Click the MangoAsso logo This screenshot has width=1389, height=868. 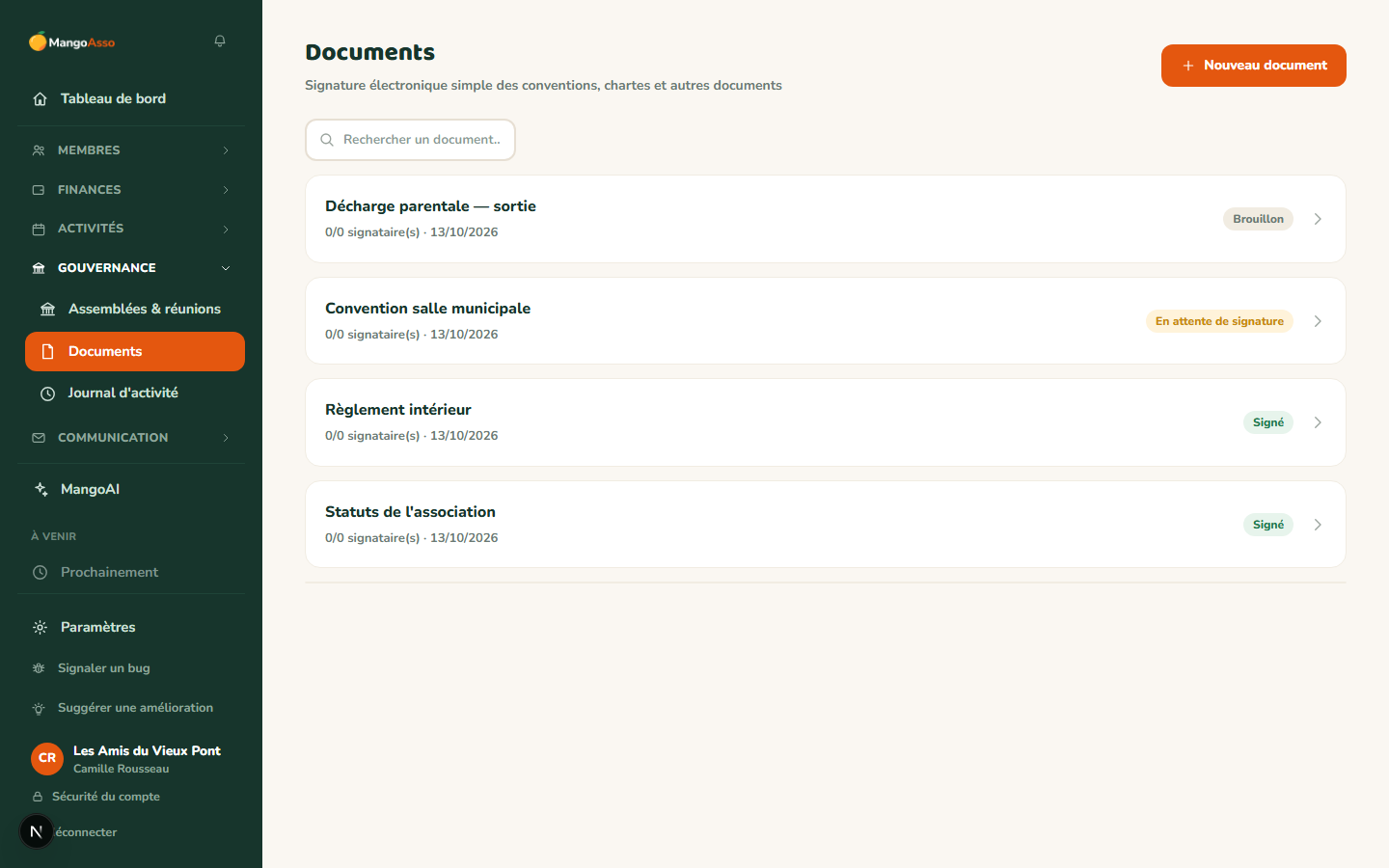72,41
